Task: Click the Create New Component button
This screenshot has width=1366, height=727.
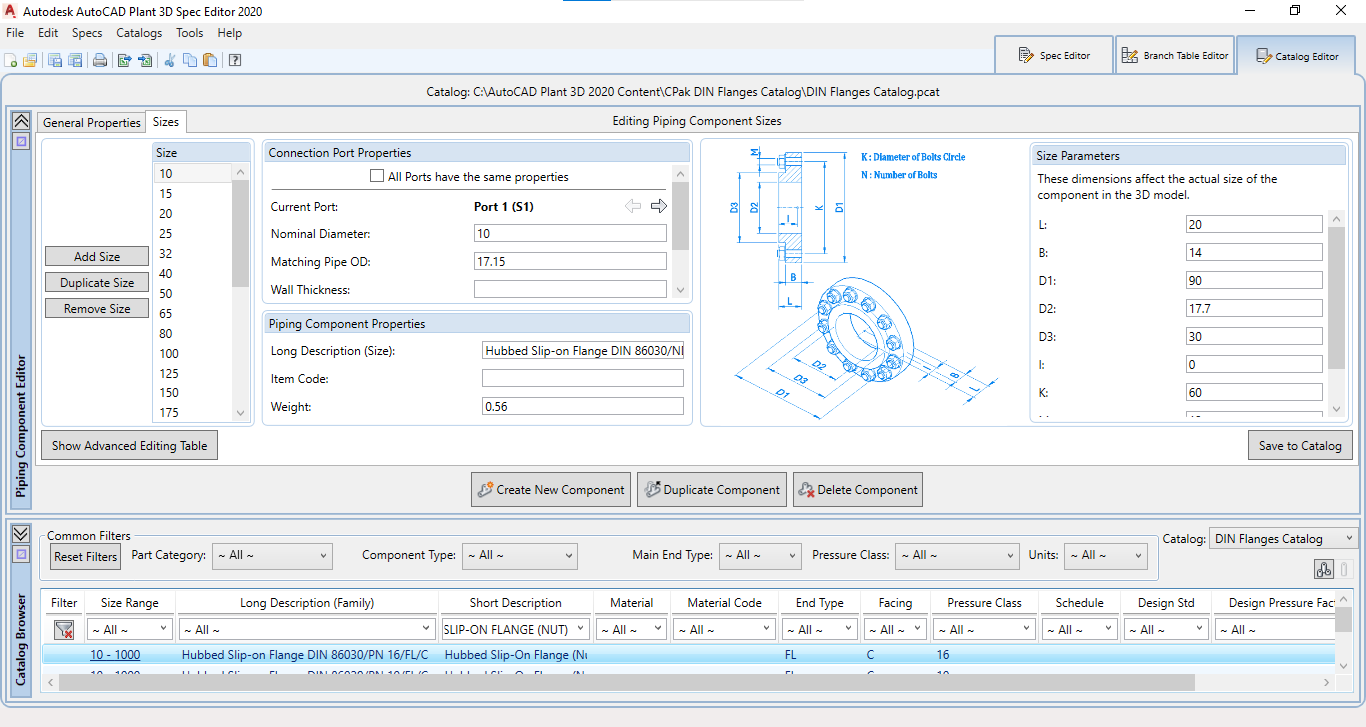Action: click(551, 490)
